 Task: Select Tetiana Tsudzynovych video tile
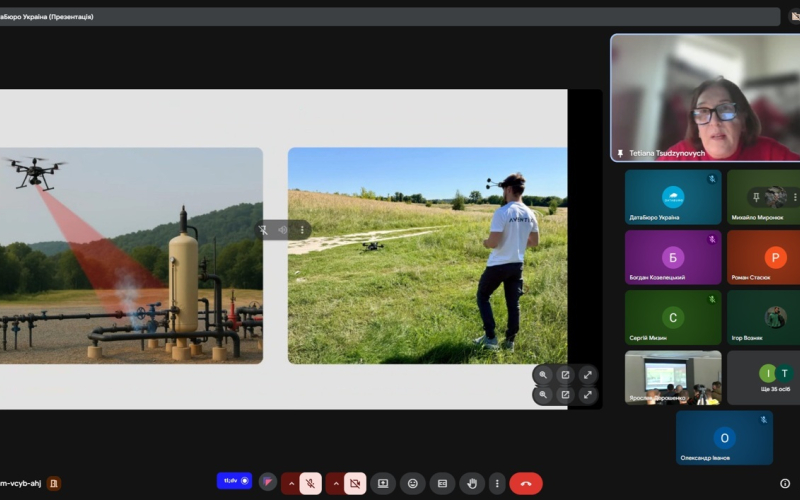click(705, 97)
